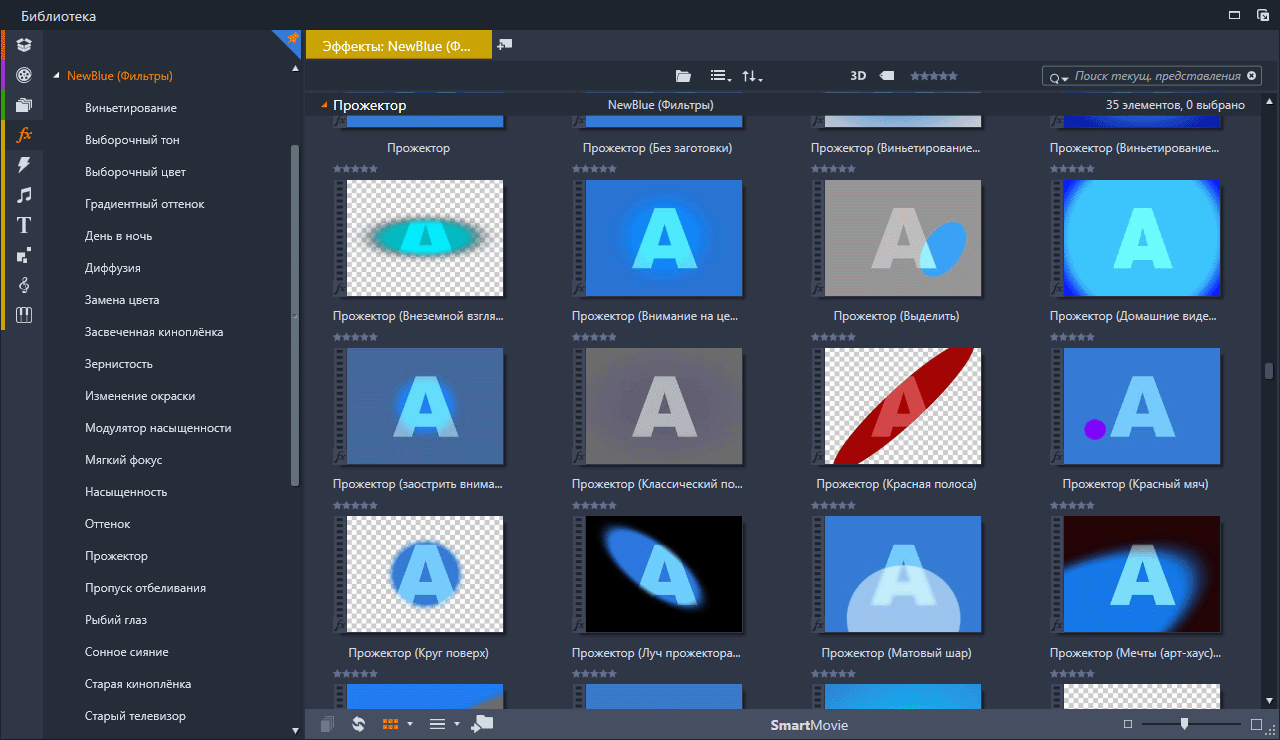Viewport: 1280px width, 740px height.
Task: Select Диффузия filter
Action: [113, 268]
